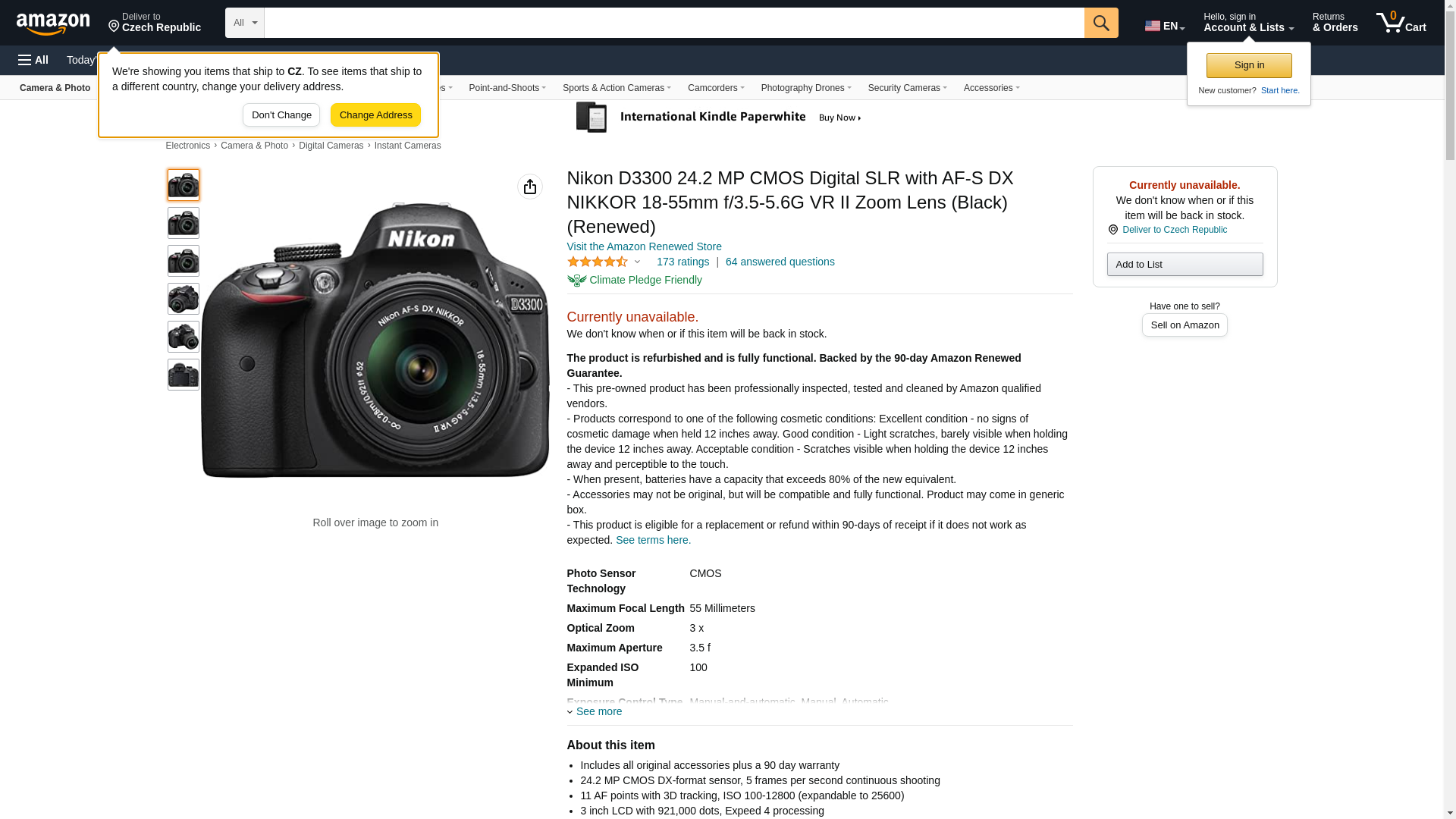Open the All search category dropdown
Screen dimensions: 1456x819
pyautogui.click(x=244, y=23)
